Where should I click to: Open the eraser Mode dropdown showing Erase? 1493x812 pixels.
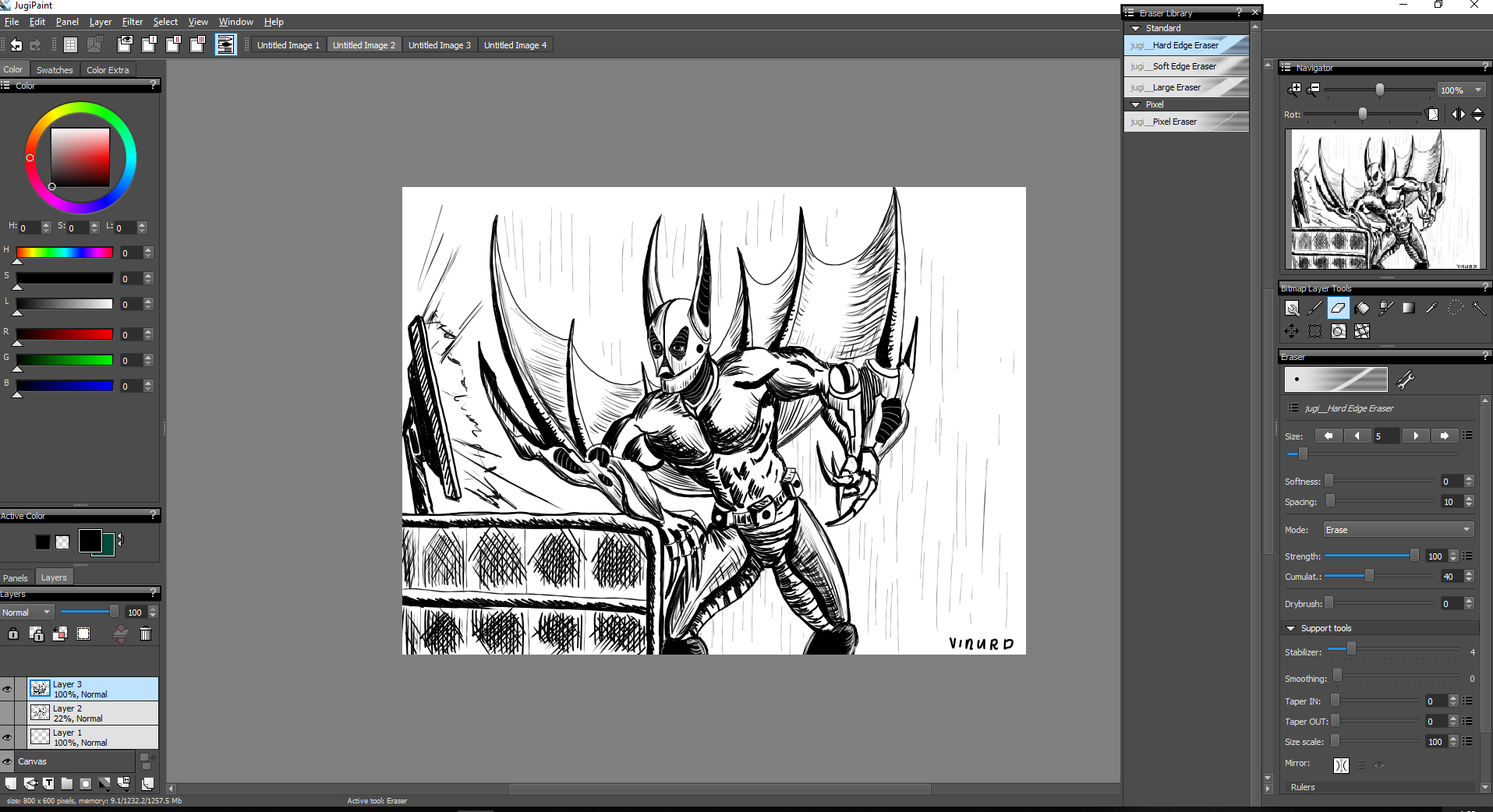tap(1399, 530)
